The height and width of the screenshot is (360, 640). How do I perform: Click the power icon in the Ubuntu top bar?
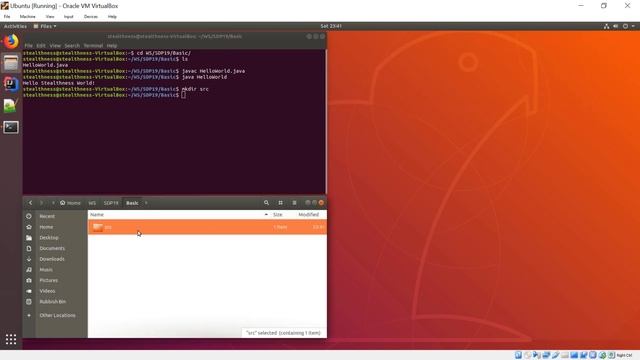(x=625, y=26)
